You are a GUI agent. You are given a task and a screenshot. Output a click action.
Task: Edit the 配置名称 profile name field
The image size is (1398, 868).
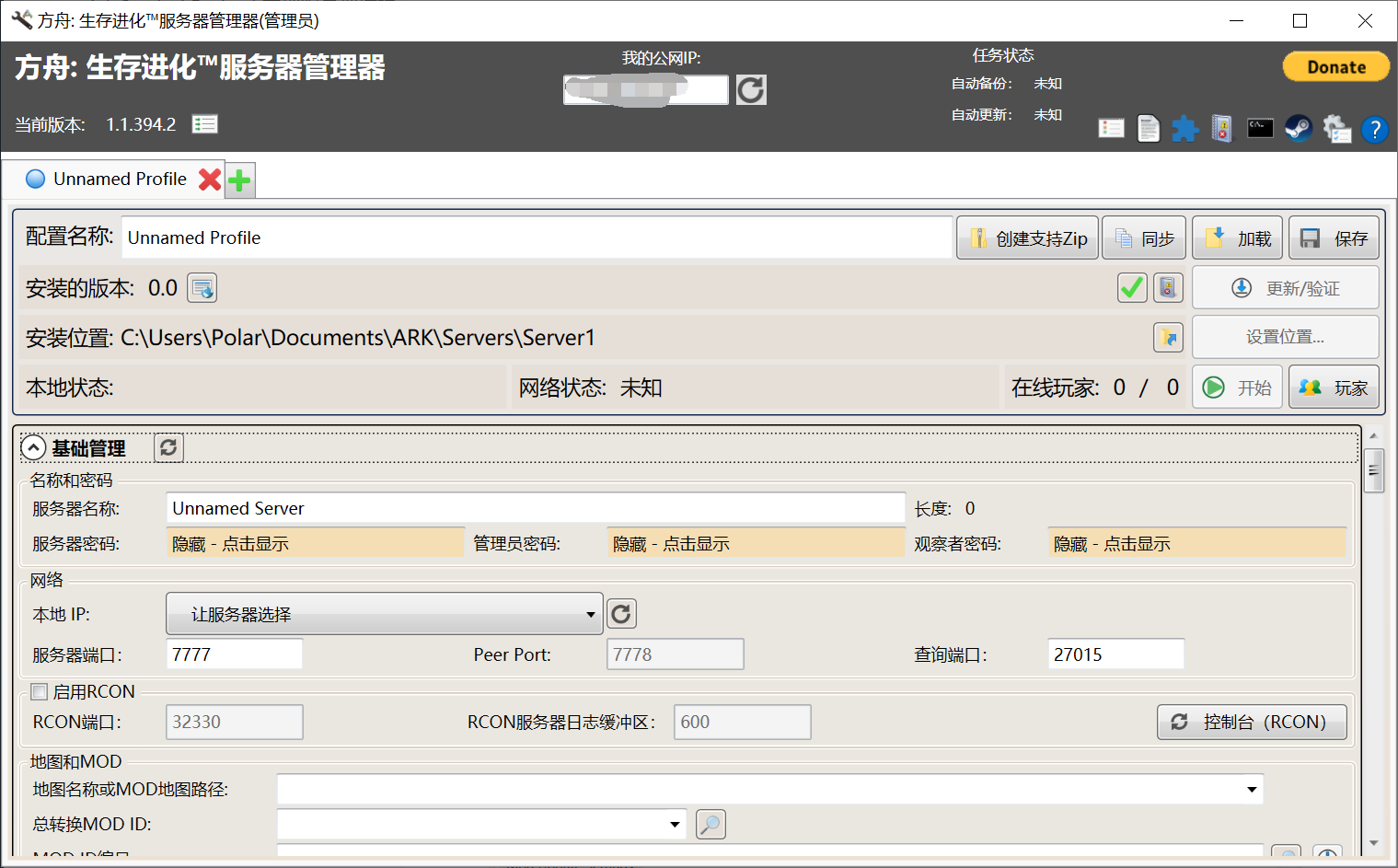[537, 237]
